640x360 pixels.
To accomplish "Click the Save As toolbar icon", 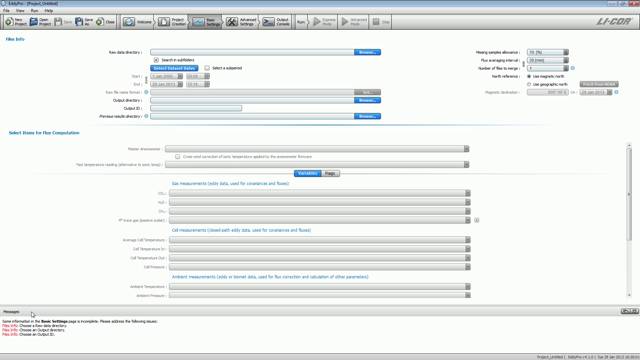I will click(79, 22).
